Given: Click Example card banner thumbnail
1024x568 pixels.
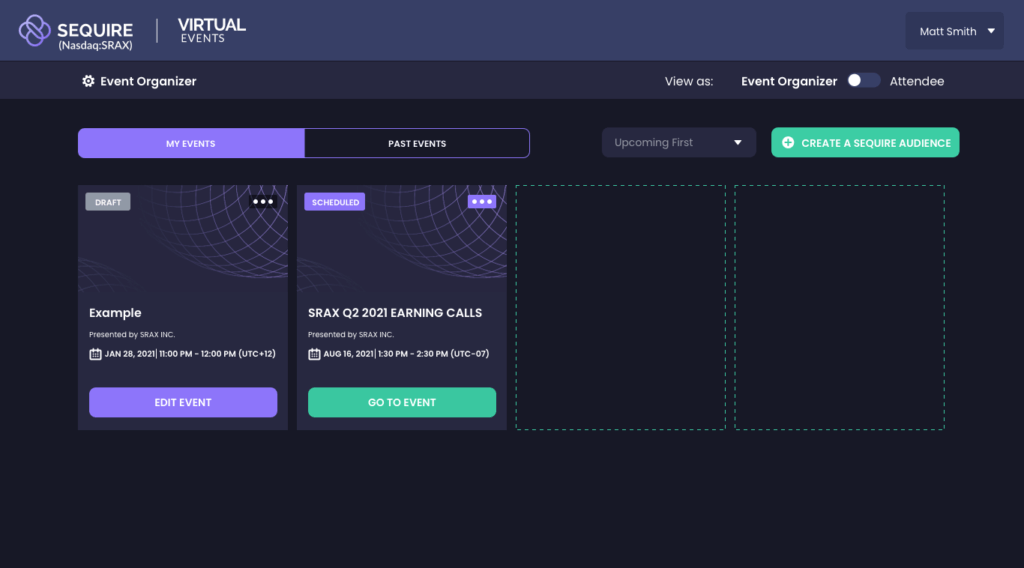Looking at the screenshot, I should point(183,239).
